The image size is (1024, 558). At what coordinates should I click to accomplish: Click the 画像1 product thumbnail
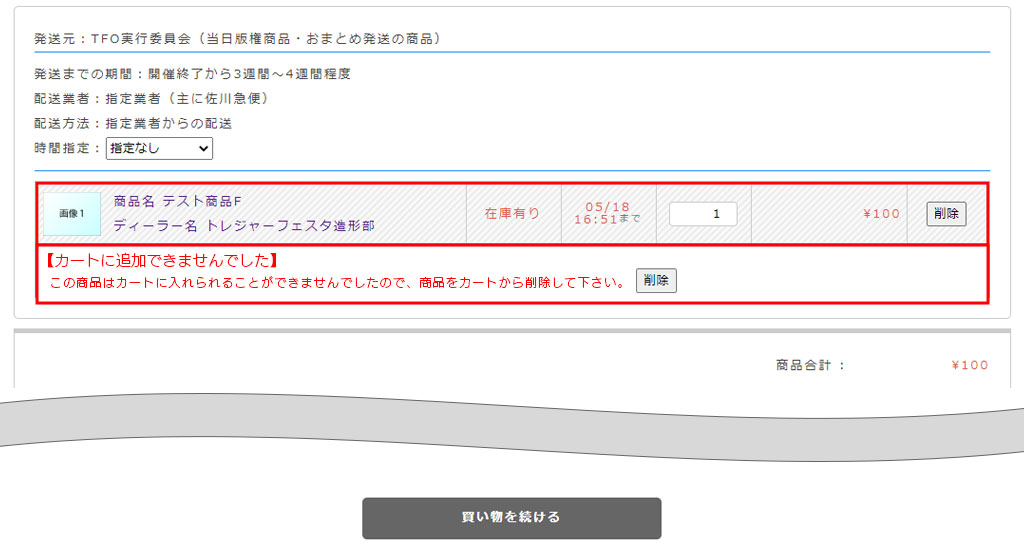point(72,214)
